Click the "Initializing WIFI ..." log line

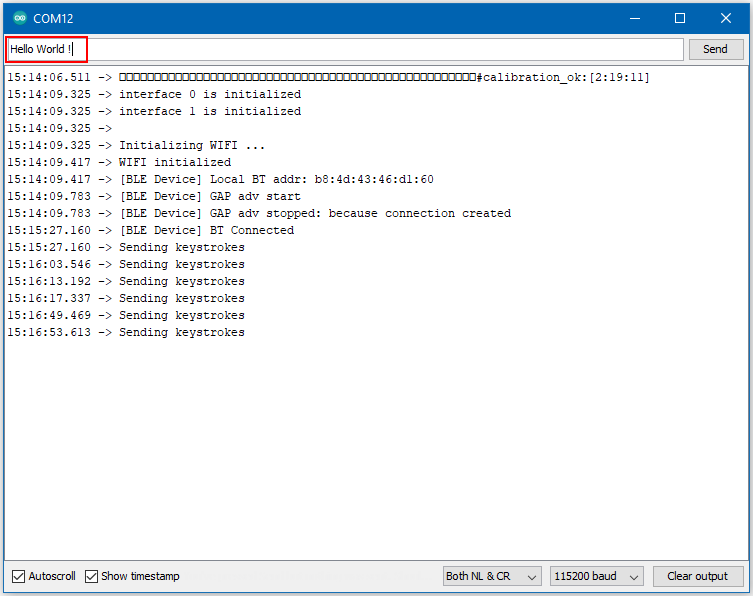point(192,145)
